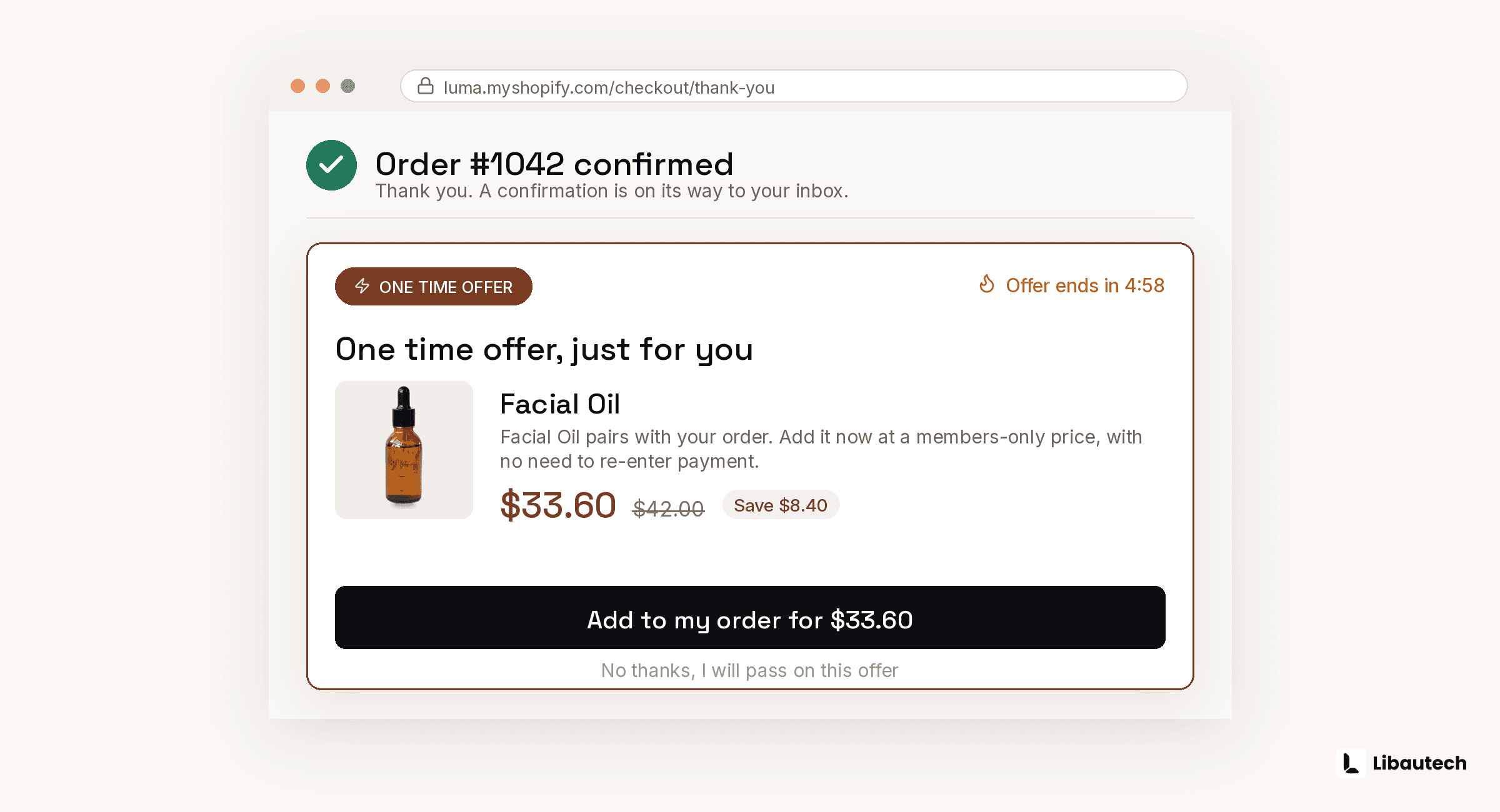This screenshot has height=812, width=1500.
Task: Decline with No thanks, I will pass link
Action: tap(750, 670)
